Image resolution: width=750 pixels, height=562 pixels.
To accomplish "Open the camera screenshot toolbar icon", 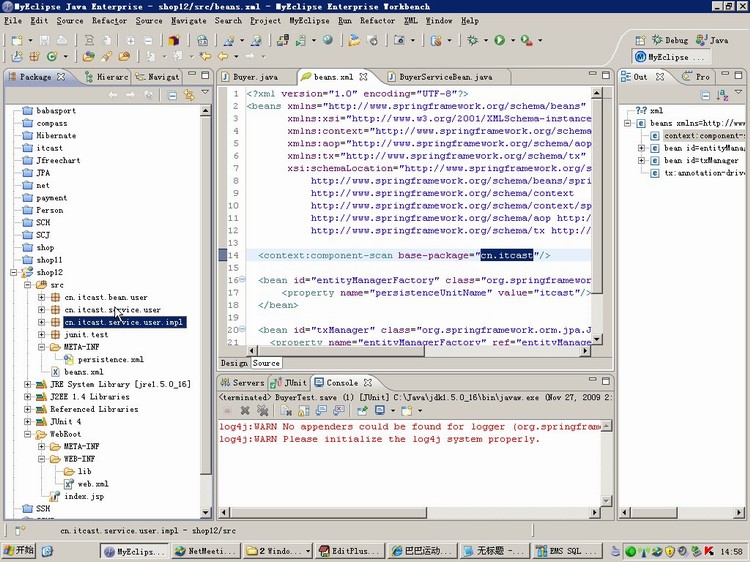I will 399,41.
